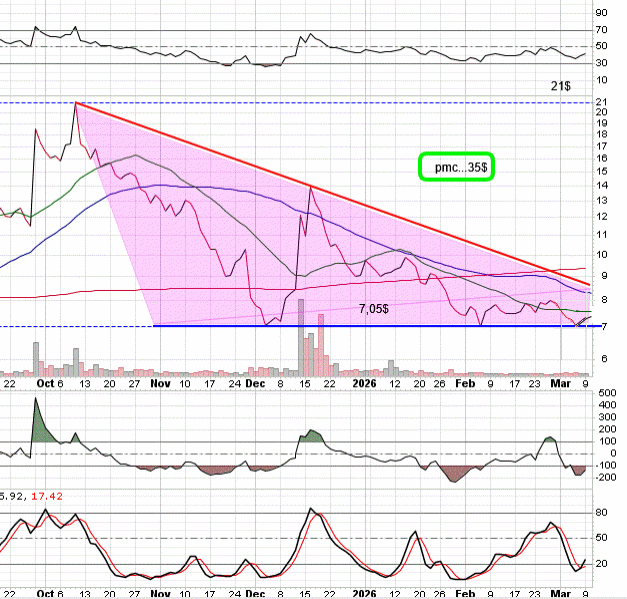627x599 pixels.
Task: Select "Nov" on the price chart date axis
Action: click(x=160, y=382)
